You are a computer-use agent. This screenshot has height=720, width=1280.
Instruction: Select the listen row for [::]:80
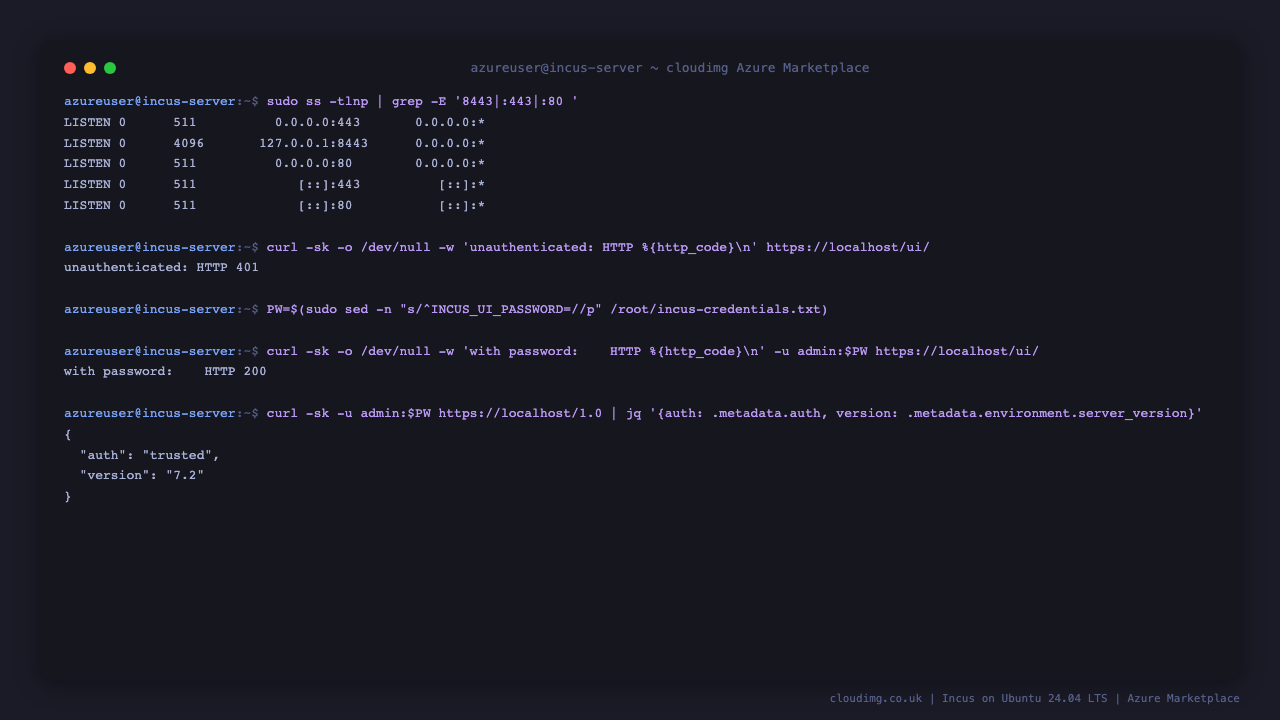click(x=274, y=206)
